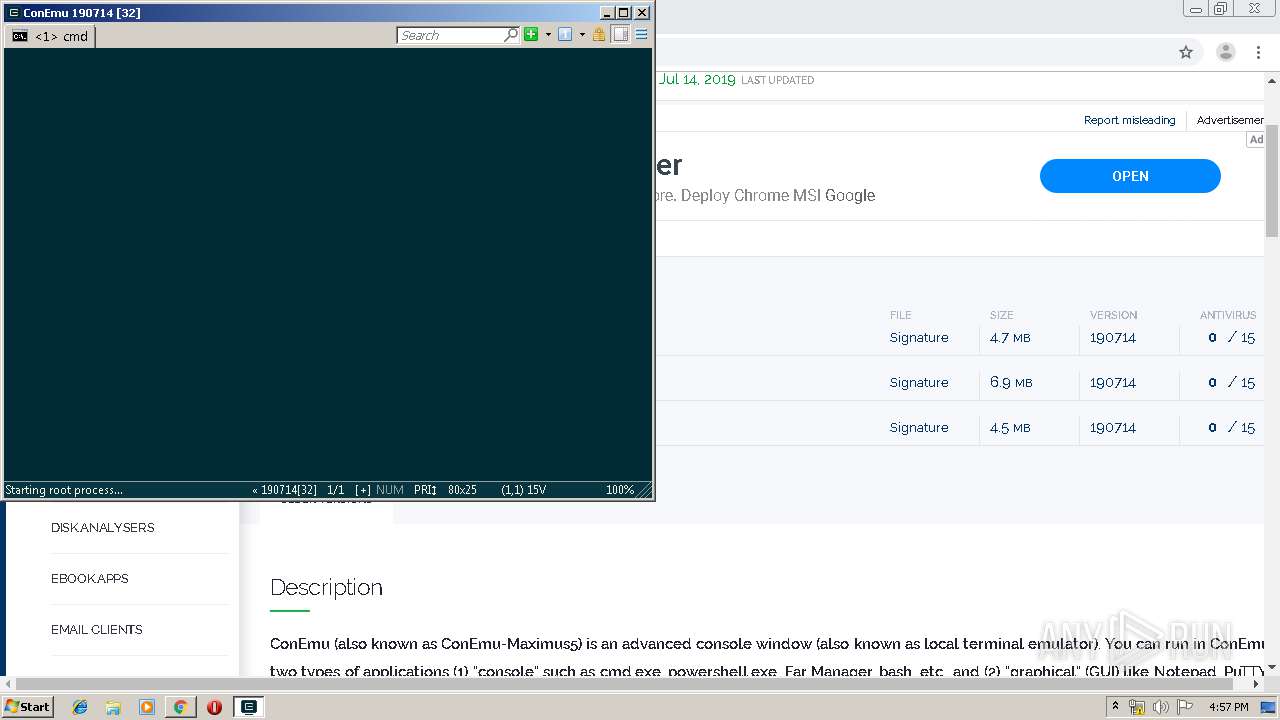Click the blue OPEN ad button
Image resolution: width=1280 pixels, height=720 pixels.
point(1130,176)
